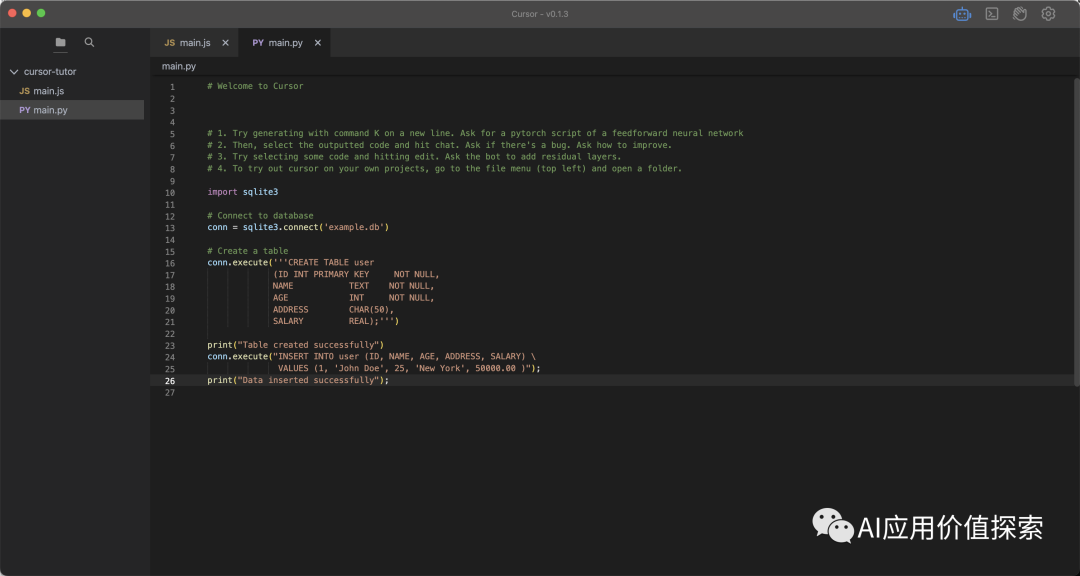Click the 'import sqlite3' line

(242, 192)
